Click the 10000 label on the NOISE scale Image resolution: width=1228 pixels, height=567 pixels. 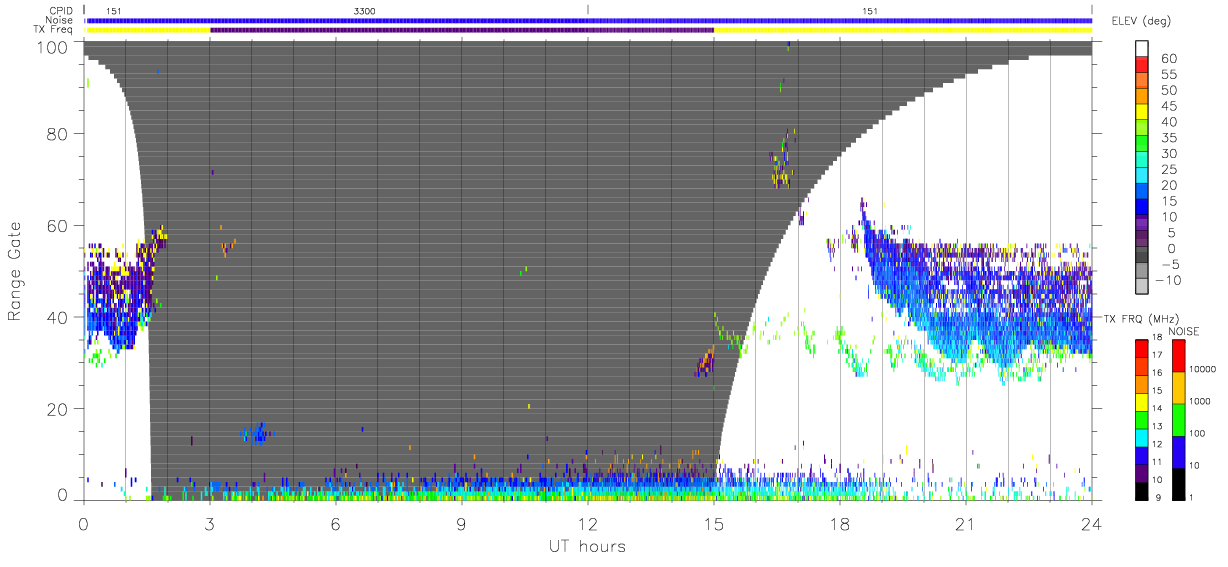1205,370
